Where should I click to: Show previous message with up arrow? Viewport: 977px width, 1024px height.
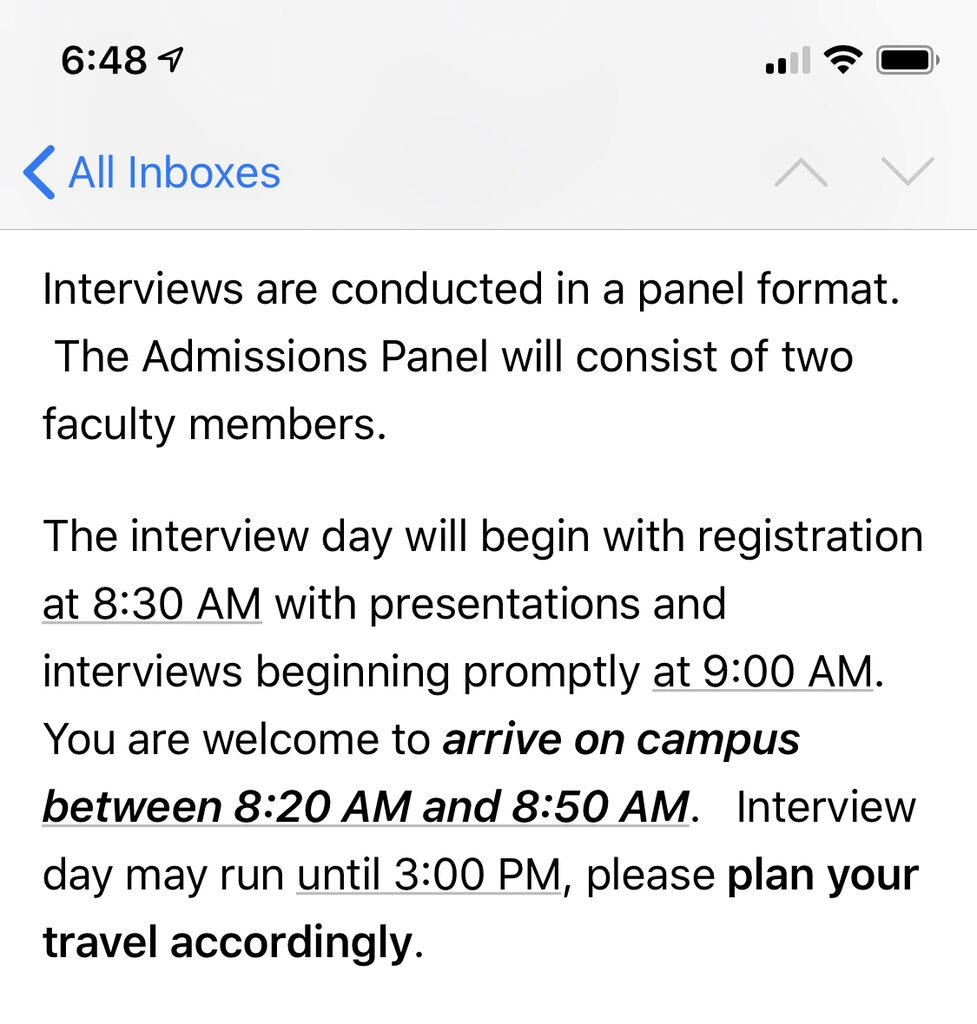pos(801,172)
